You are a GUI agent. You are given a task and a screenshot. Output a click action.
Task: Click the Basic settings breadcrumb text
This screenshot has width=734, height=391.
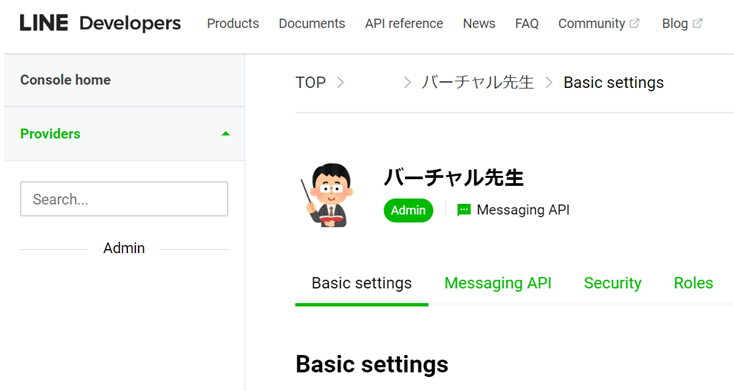pyautogui.click(x=613, y=82)
